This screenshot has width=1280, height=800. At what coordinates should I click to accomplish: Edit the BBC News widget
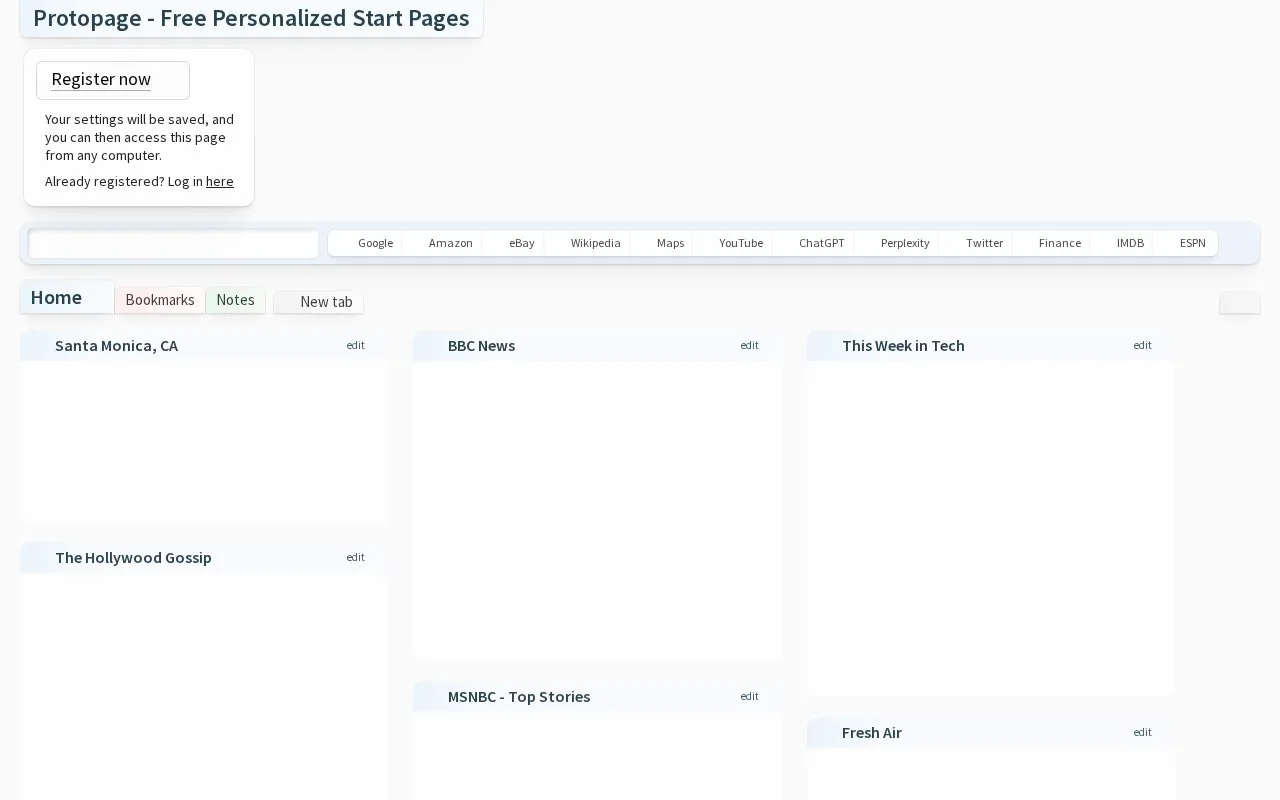pyautogui.click(x=750, y=345)
